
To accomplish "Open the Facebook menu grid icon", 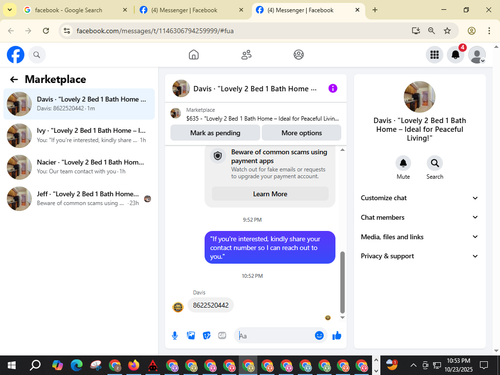I will 434,55.
